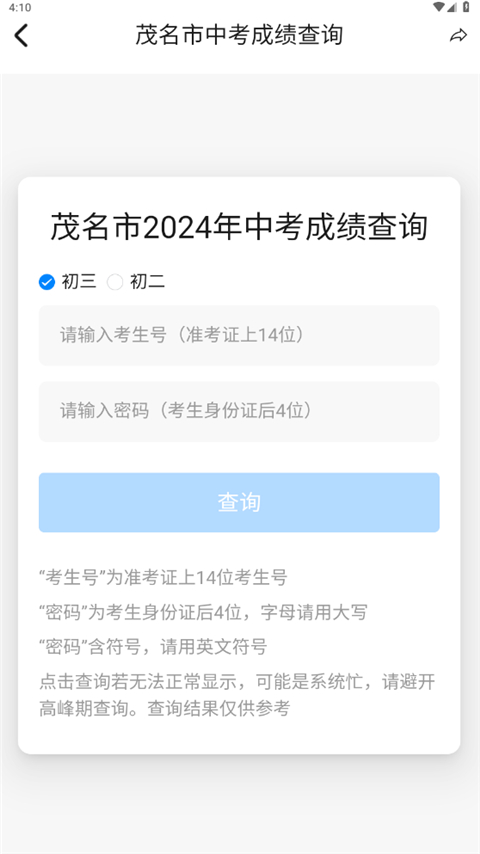Select the 初三 radio button
This screenshot has width=480, height=854.
click(x=47, y=282)
